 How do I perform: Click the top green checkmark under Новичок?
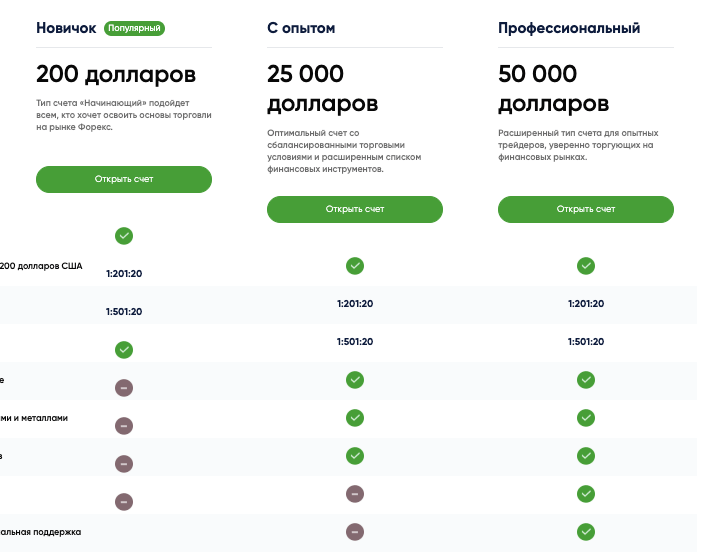(x=124, y=236)
